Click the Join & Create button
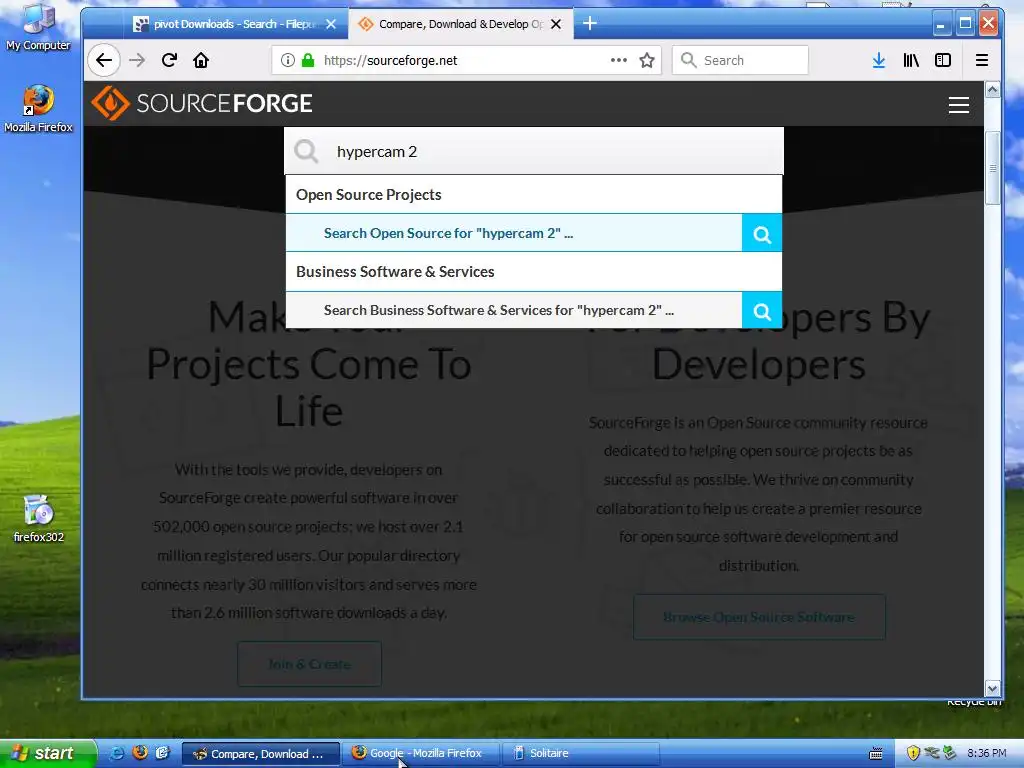The height and width of the screenshot is (768, 1024). (309, 664)
